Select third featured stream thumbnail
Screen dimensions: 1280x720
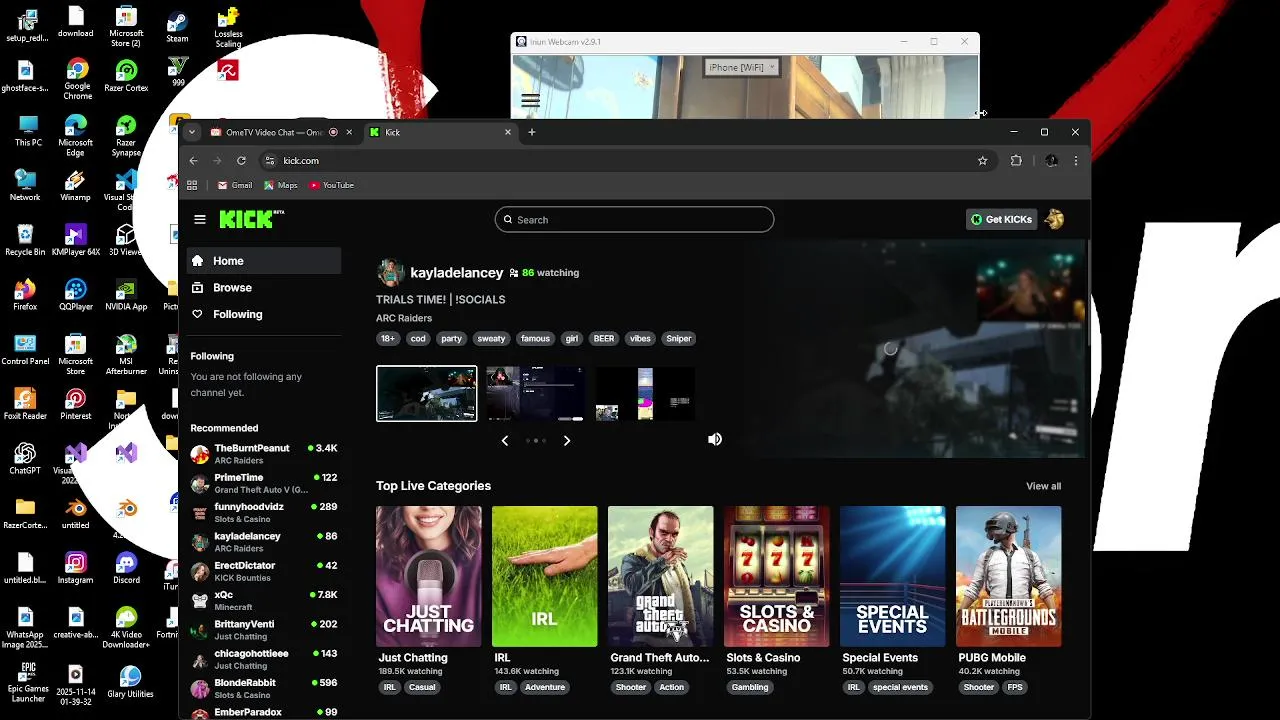(x=644, y=393)
